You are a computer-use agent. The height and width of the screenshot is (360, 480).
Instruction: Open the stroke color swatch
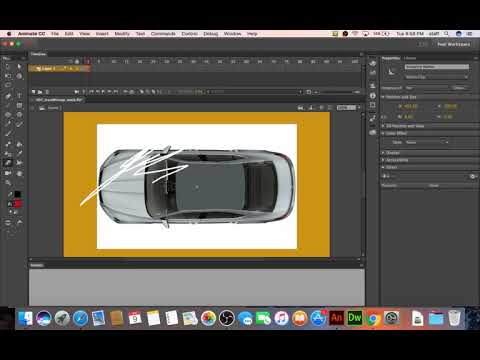point(18,194)
